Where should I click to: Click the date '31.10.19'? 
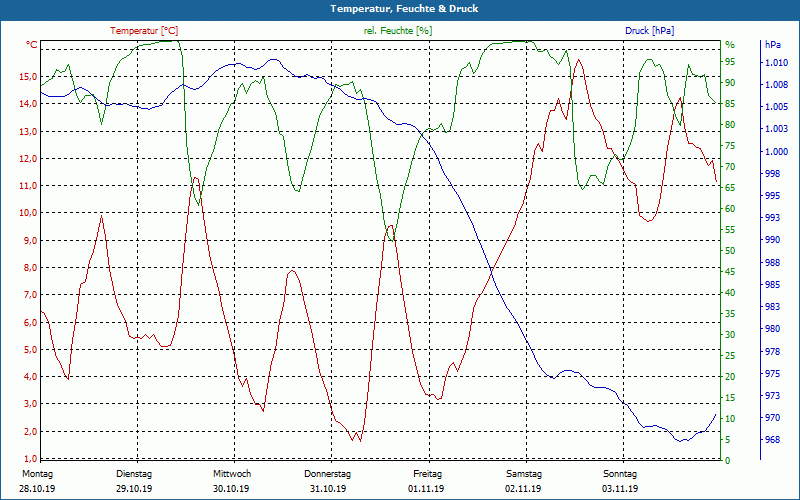328,489
